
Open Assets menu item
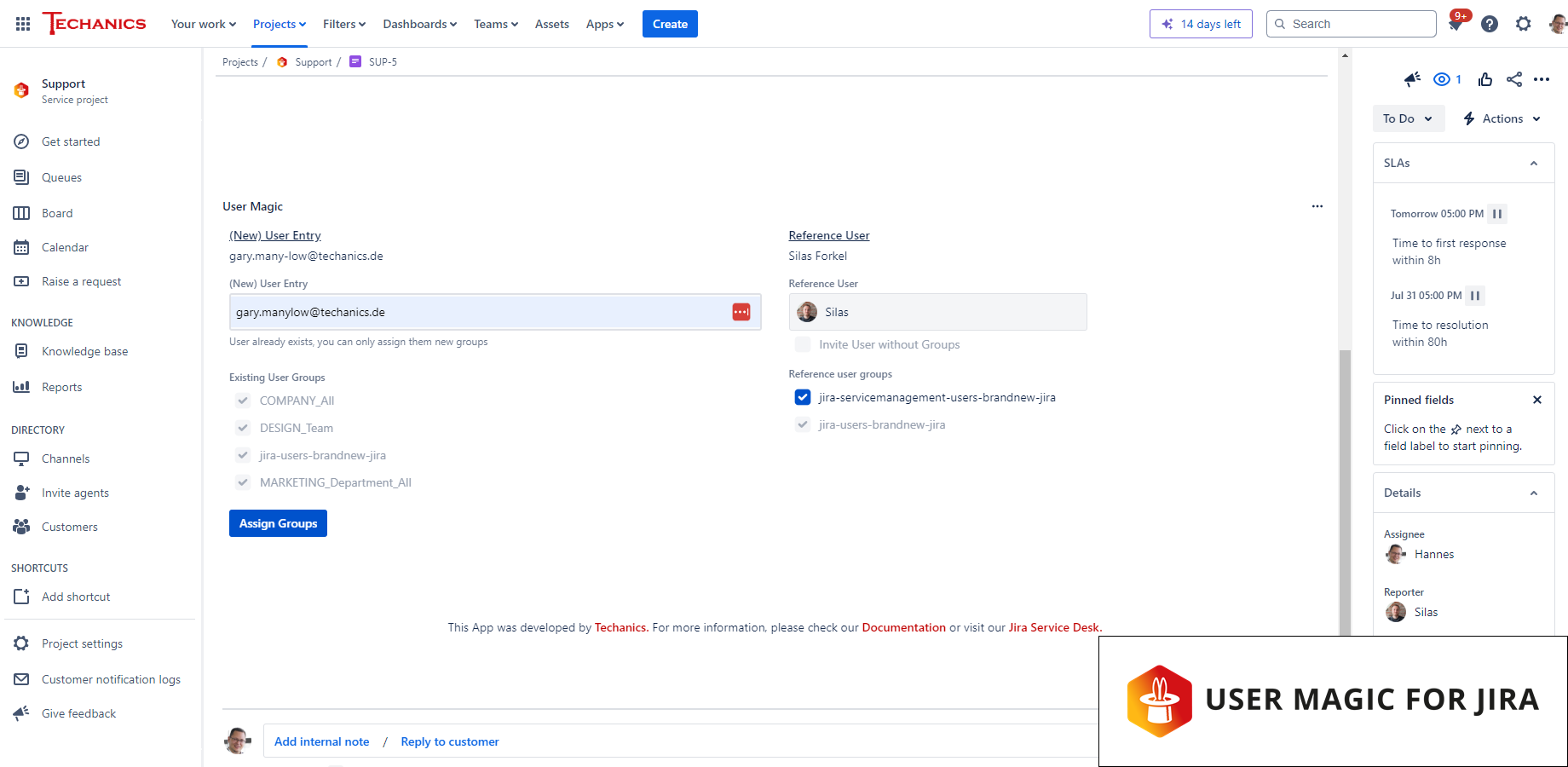click(552, 24)
